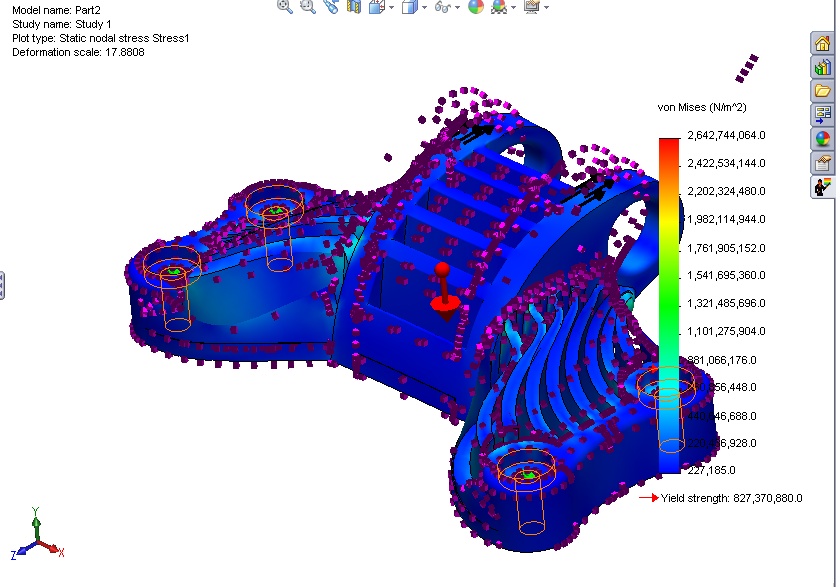
Task: Click the Apply Scene colored ball icon
Action: (x=475, y=8)
